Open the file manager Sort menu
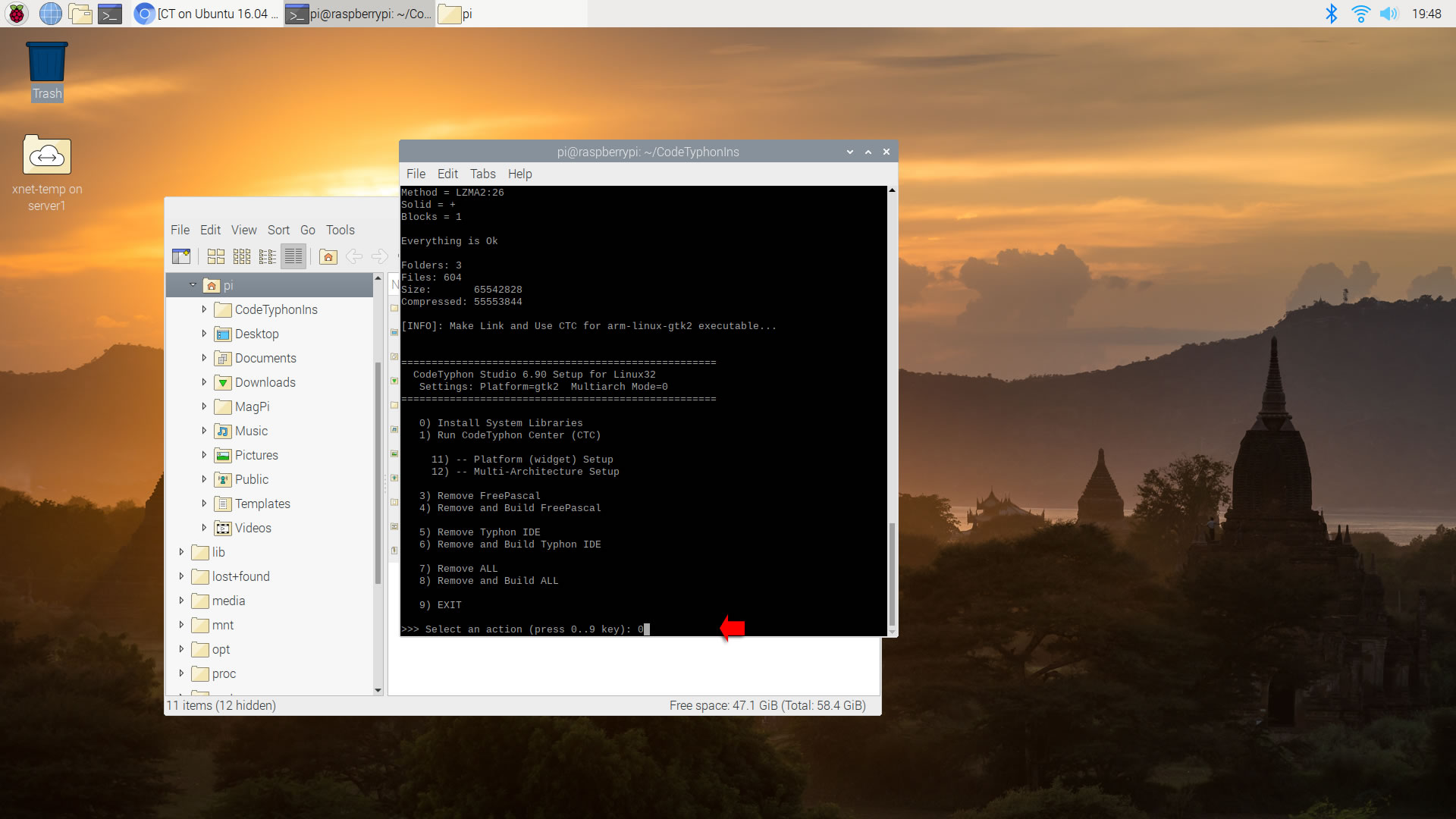Screen dimensions: 1456x819 pos(278,230)
